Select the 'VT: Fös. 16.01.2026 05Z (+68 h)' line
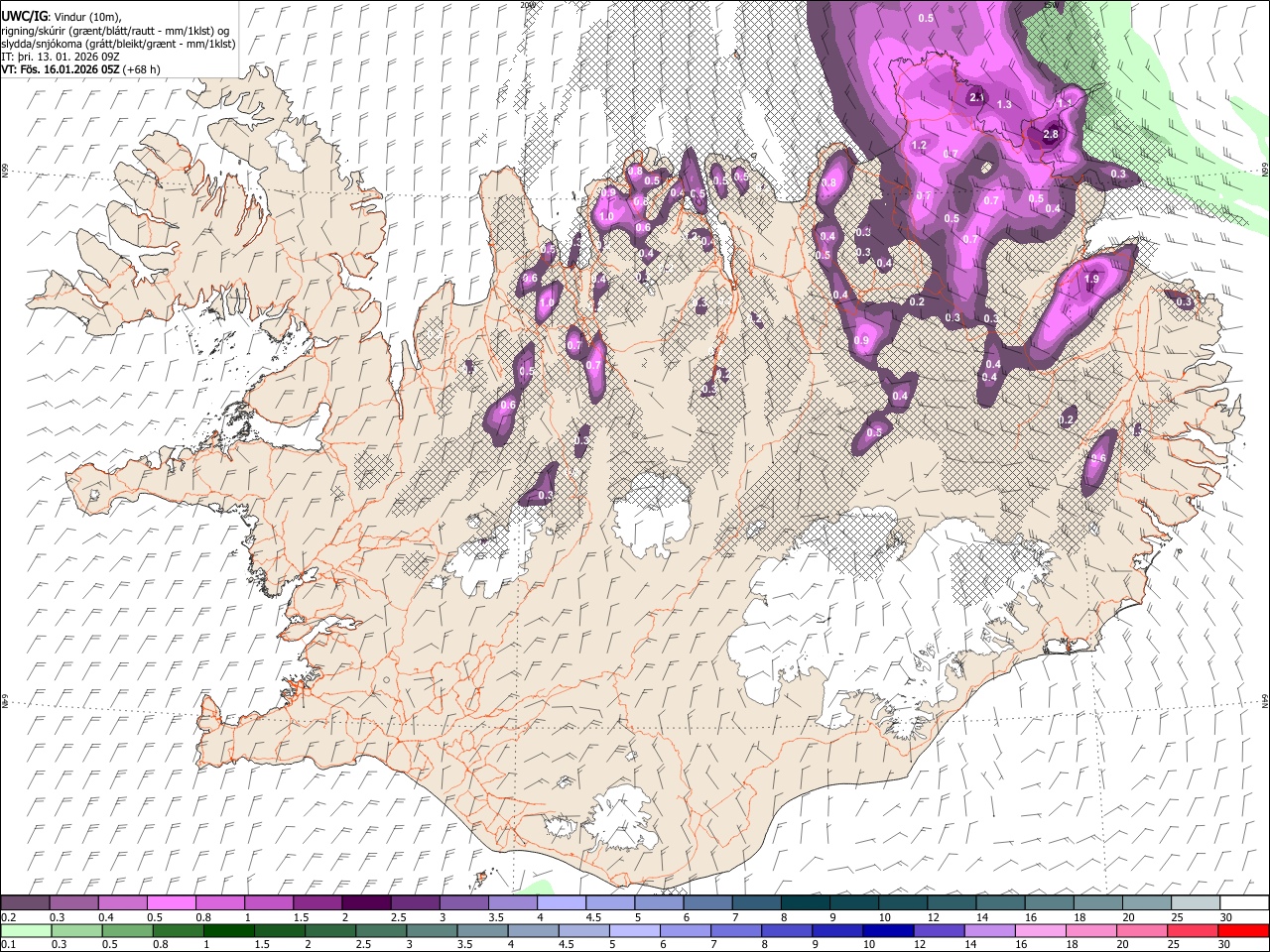The image size is (1270, 952). coord(80,69)
